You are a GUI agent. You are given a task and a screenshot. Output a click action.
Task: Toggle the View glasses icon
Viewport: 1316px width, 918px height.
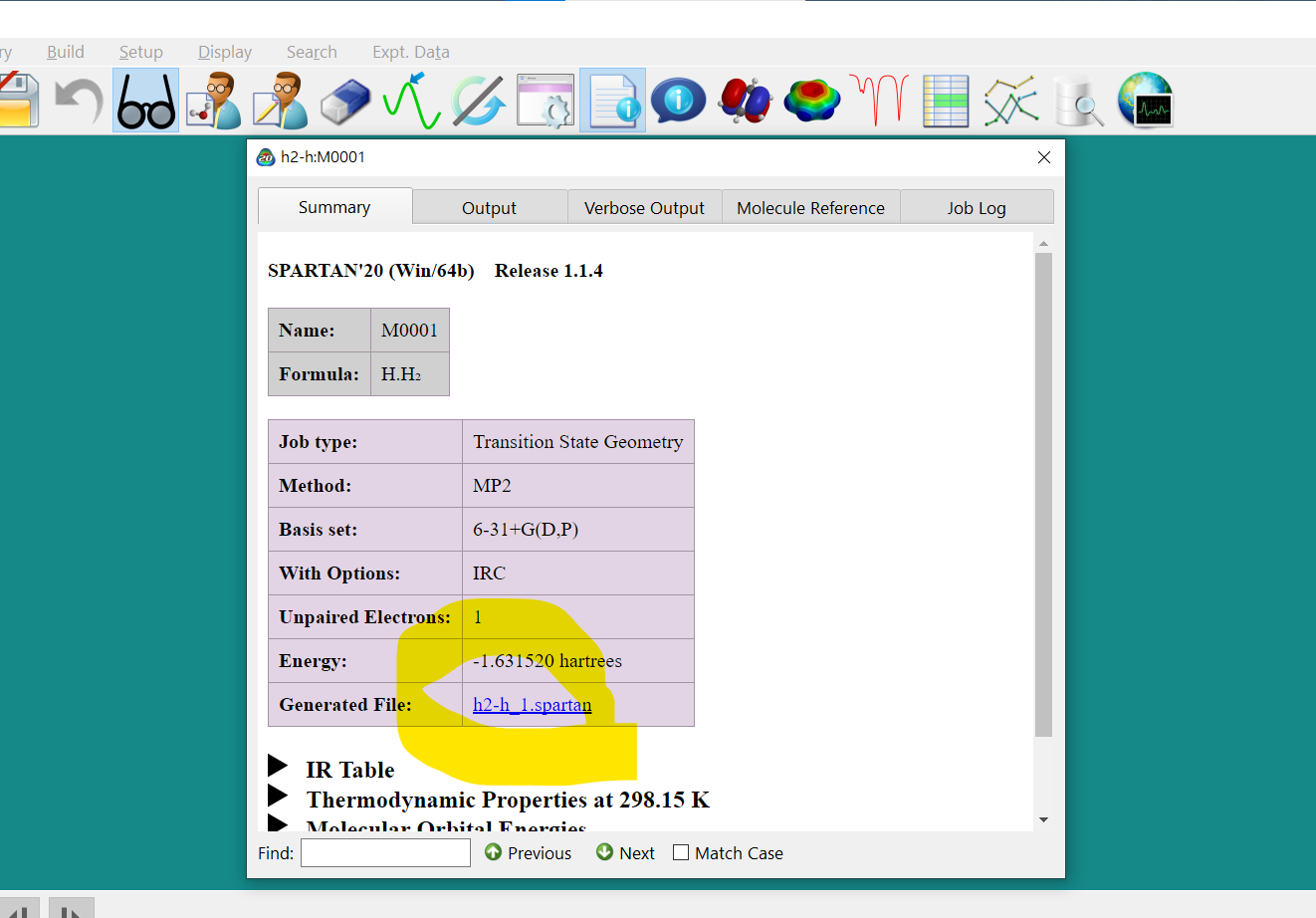coord(146,101)
